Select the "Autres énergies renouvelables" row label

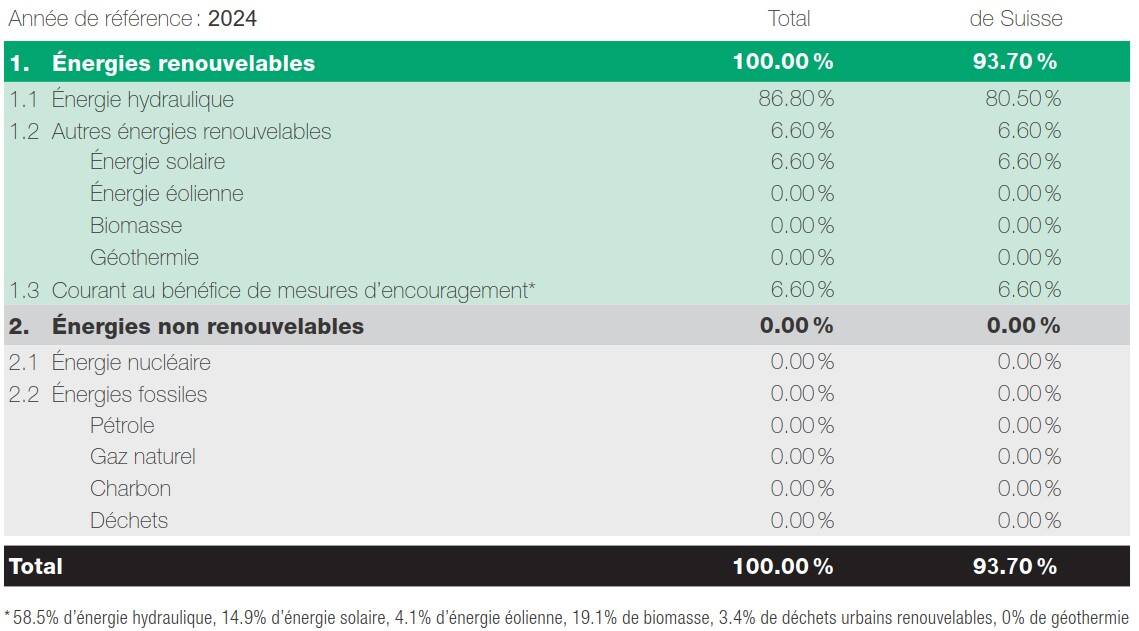point(191,131)
